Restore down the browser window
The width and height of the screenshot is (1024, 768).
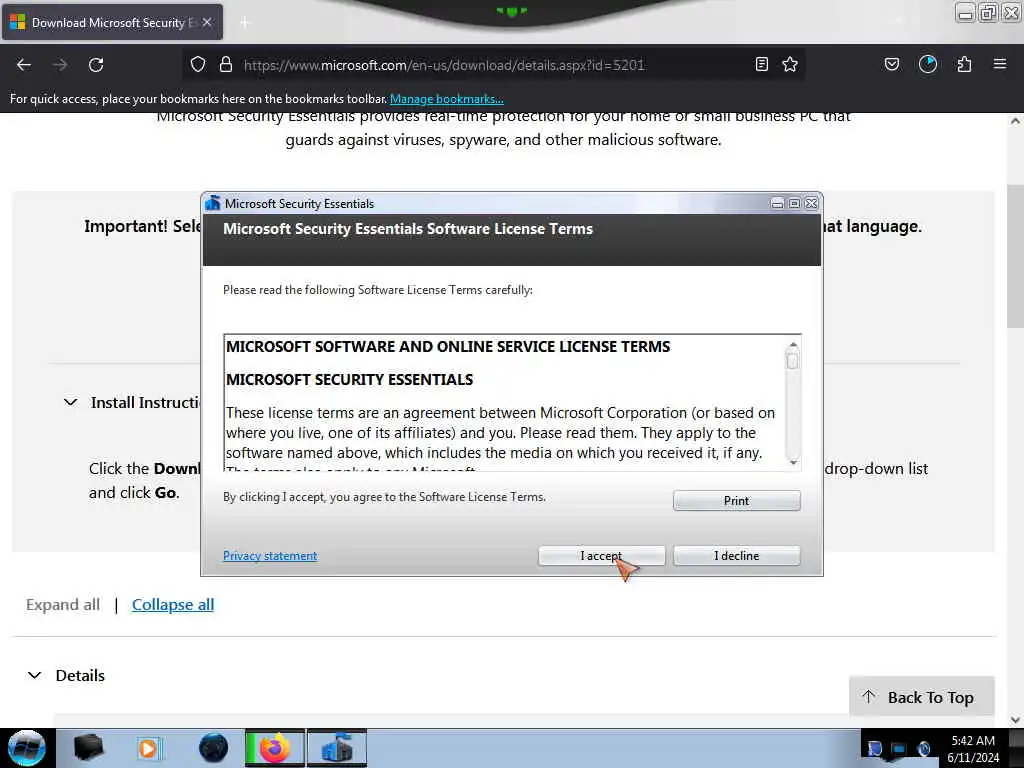pos(989,12)
